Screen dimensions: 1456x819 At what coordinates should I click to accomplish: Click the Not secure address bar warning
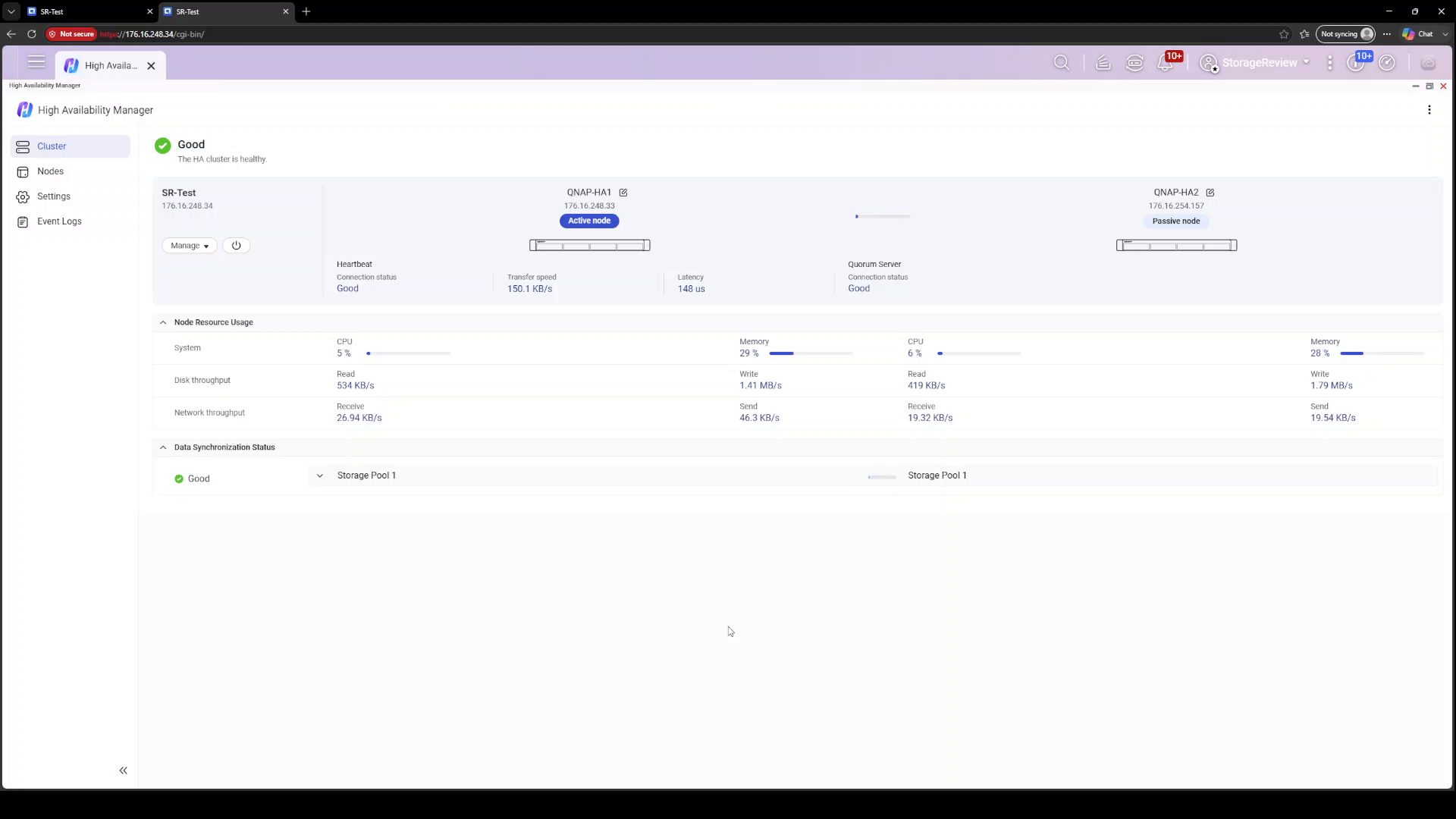[71, 34]
